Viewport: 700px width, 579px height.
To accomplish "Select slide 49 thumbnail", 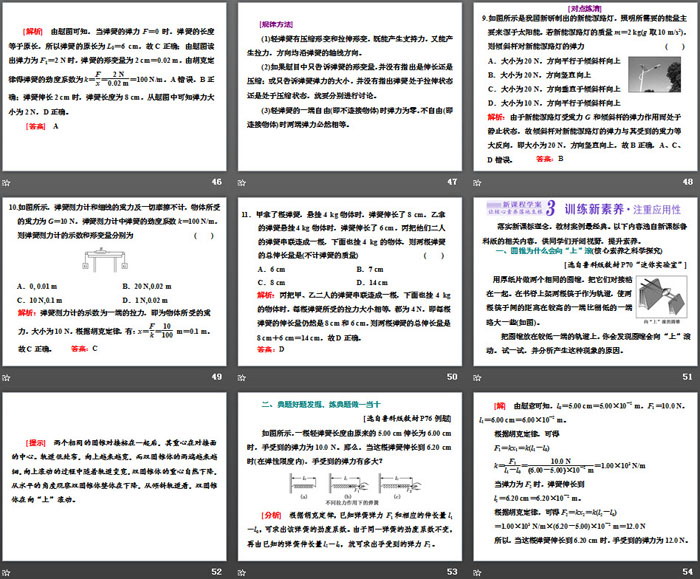I will pos(114,282).
